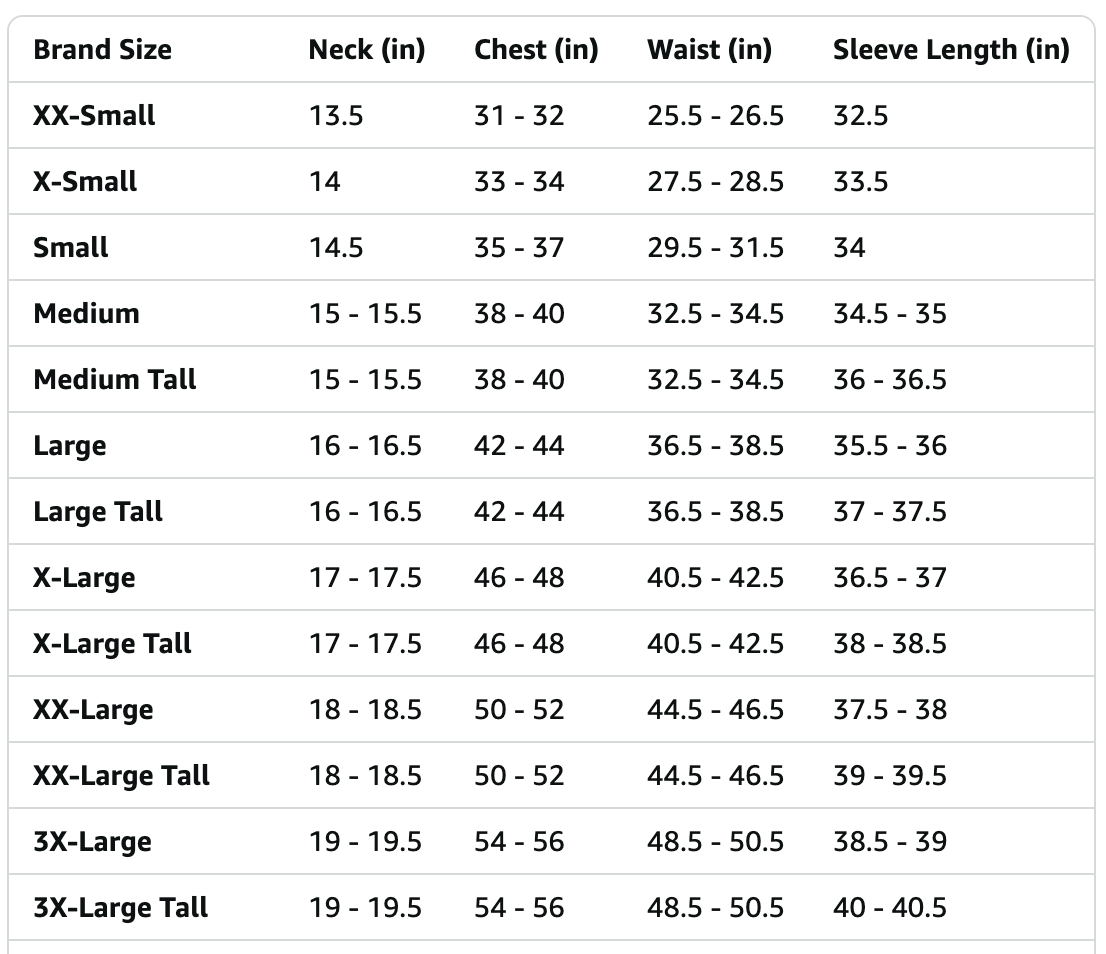Select the 40 - 40.5 sleeve length cell
1106x954 pixels.
coord(889,907)
